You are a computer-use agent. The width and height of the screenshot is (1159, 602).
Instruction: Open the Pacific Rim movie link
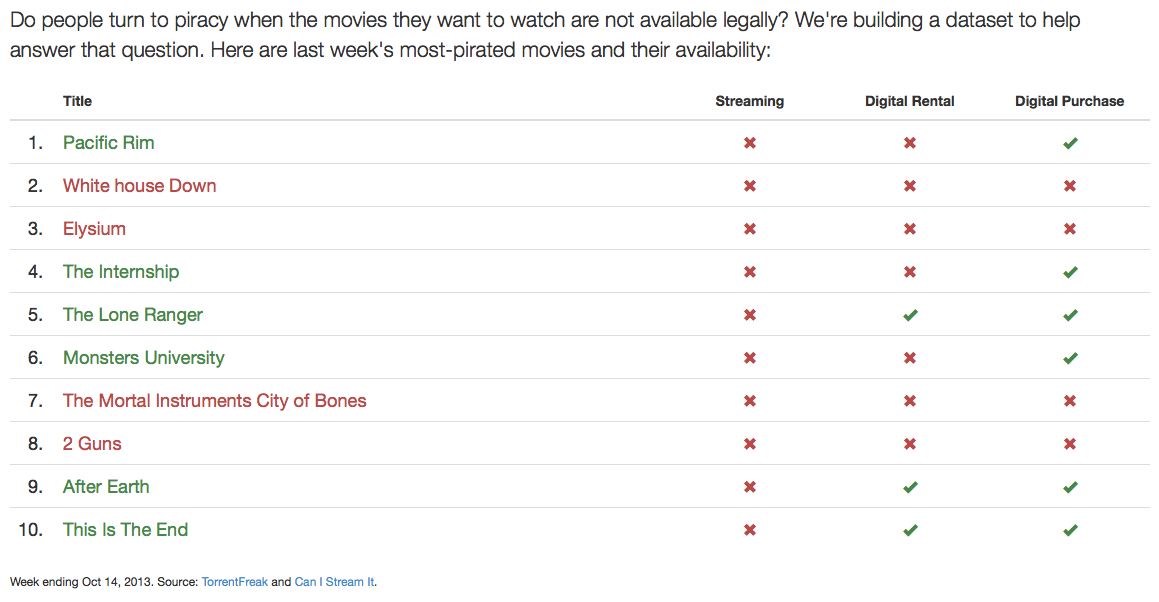pyautogui.click(x=109, y=143)
